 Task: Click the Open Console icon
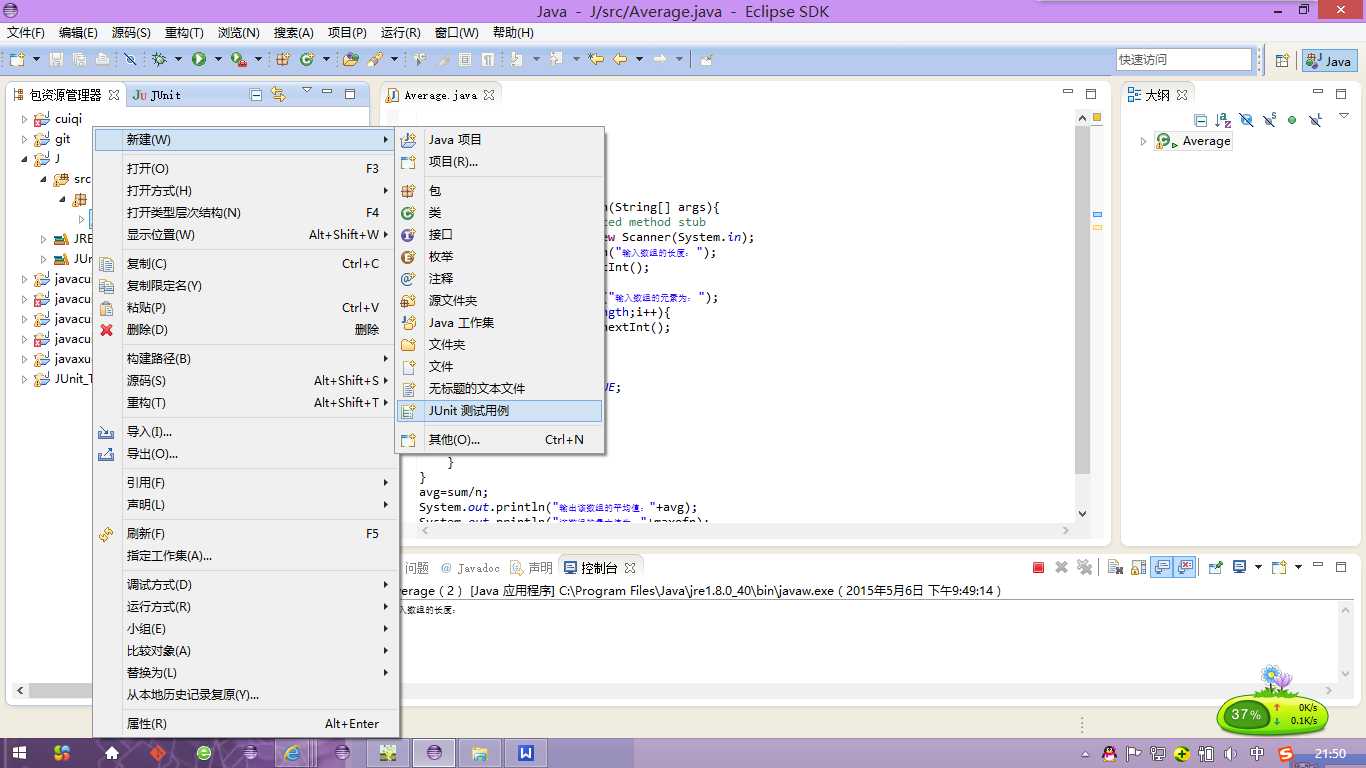(x=1280, y=567)
